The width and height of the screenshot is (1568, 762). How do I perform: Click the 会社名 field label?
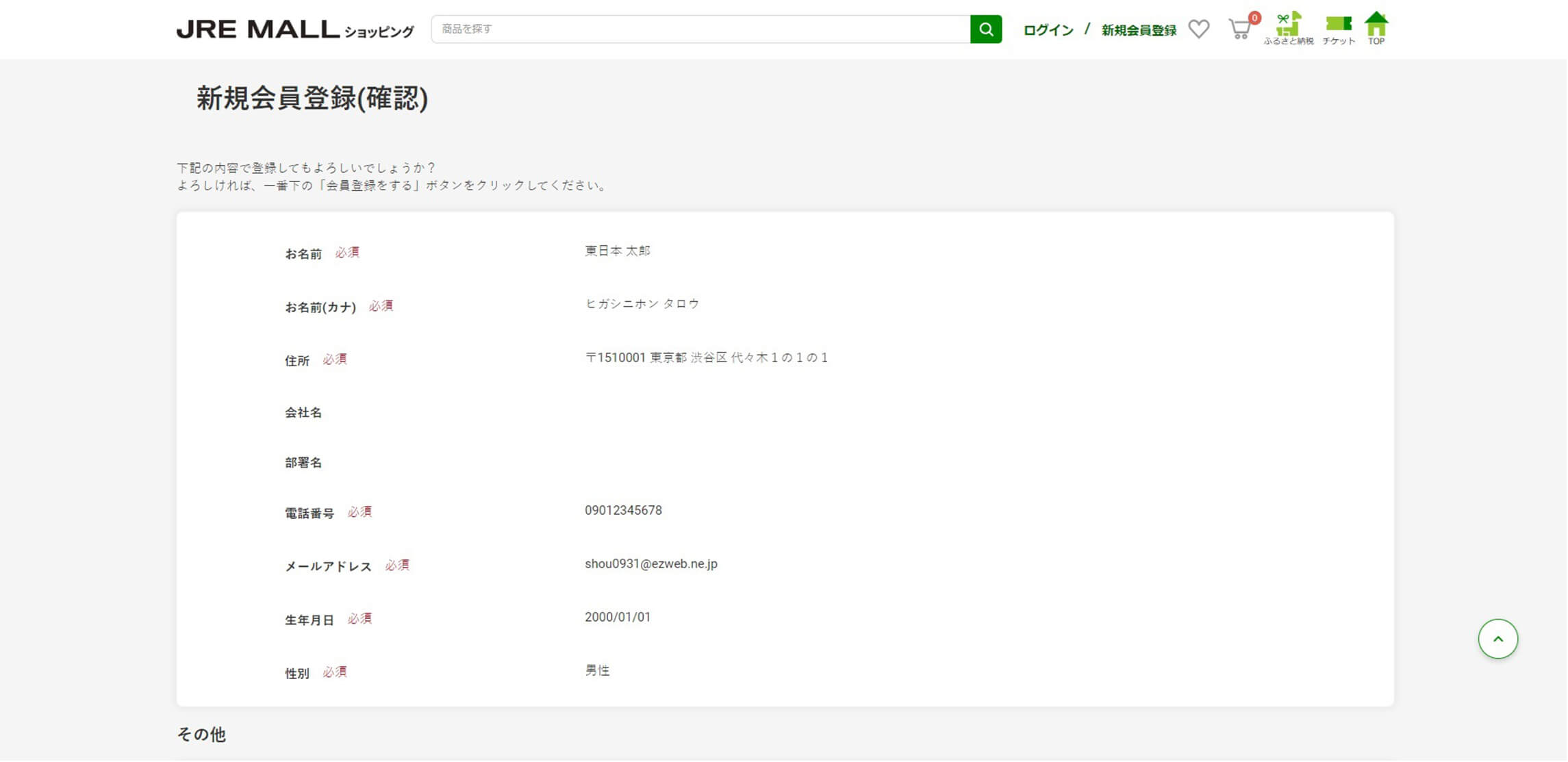(x=303, y=413)
